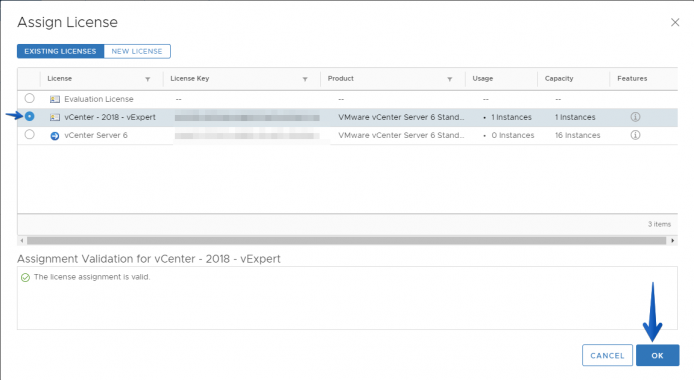Click the Evaluation License row icon
Viewport: 694px width, 380px height.
pos(55,99)
